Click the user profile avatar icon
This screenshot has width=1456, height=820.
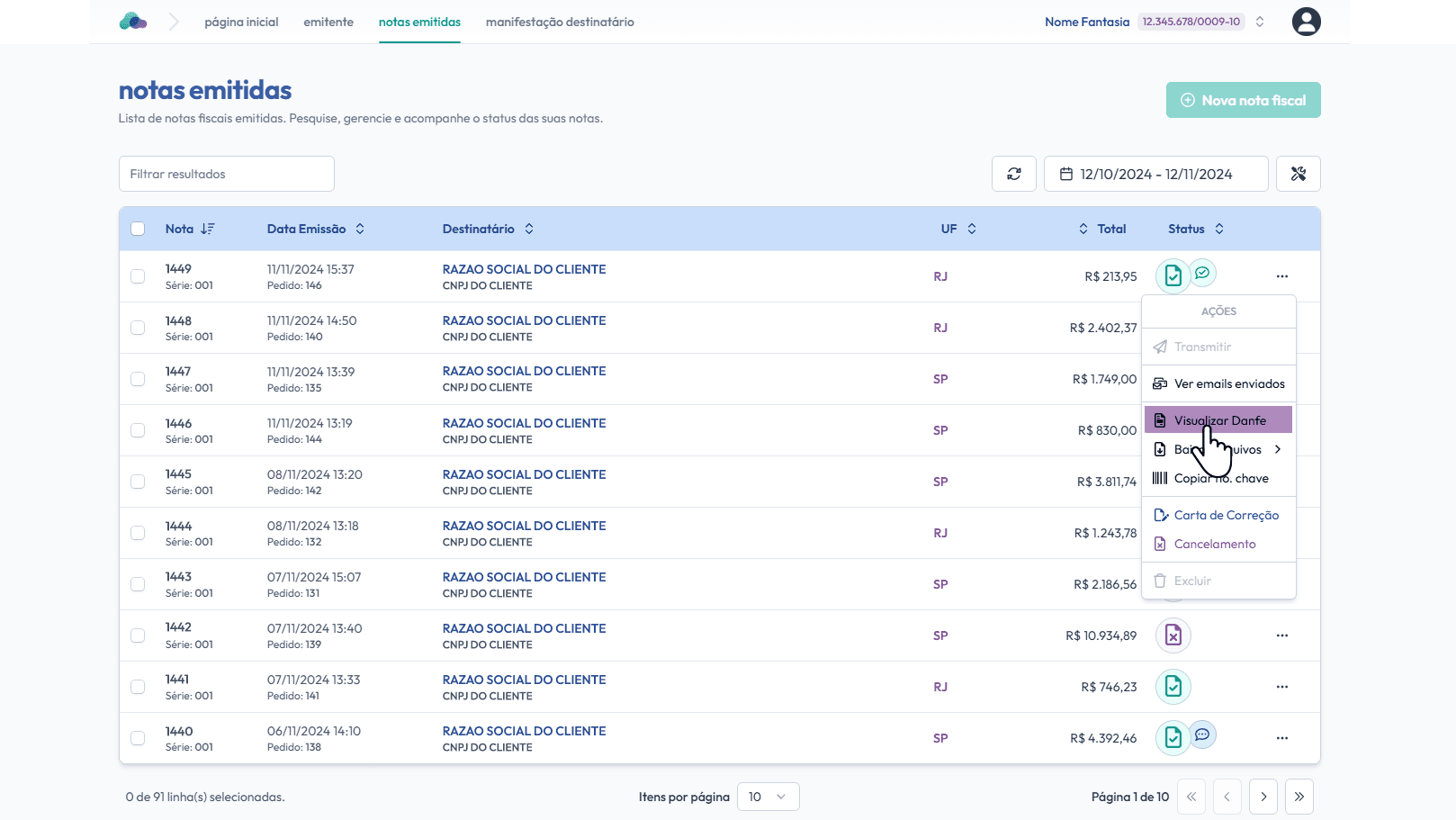1306,22
